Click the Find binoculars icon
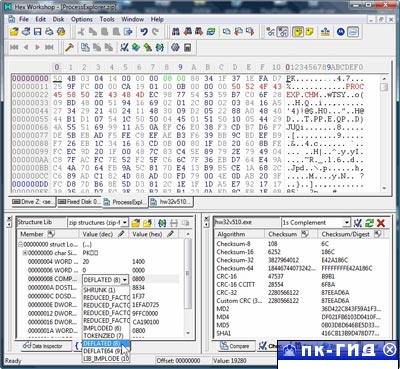Screen dimensions: 400x369 (x=176, y=32)
